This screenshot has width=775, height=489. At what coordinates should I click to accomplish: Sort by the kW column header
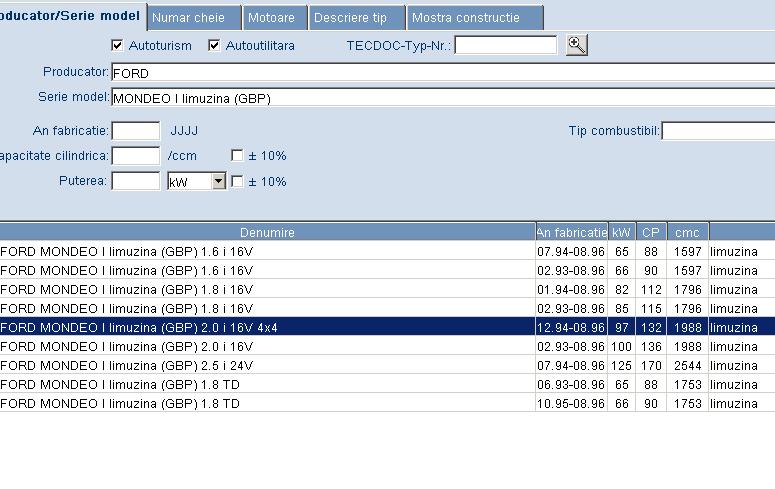(621, 232)
